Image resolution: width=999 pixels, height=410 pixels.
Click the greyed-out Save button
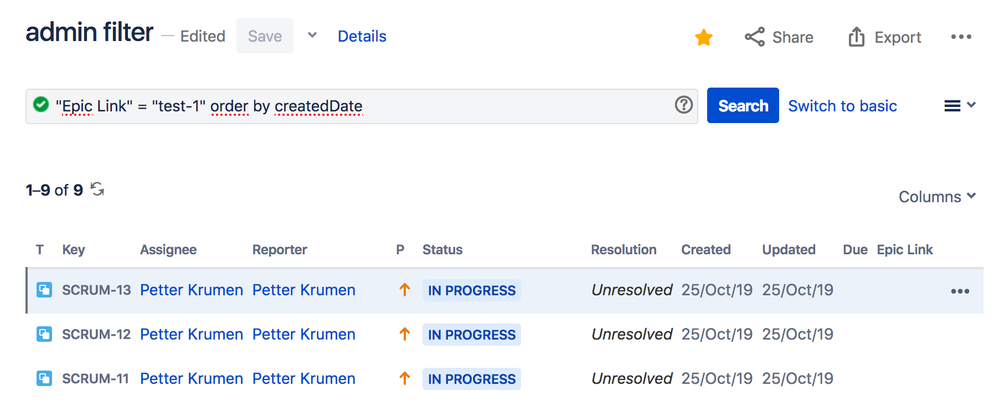coord(265,36)
